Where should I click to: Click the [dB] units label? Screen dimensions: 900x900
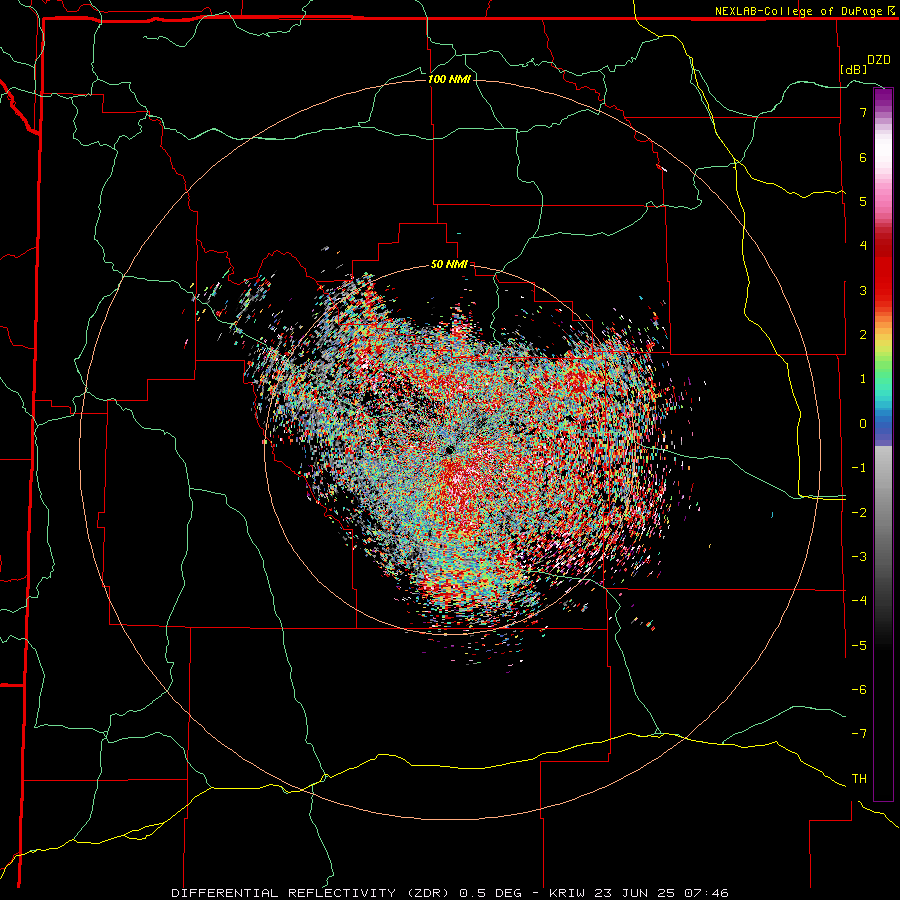pyautogui.click(x=854, y=69)
